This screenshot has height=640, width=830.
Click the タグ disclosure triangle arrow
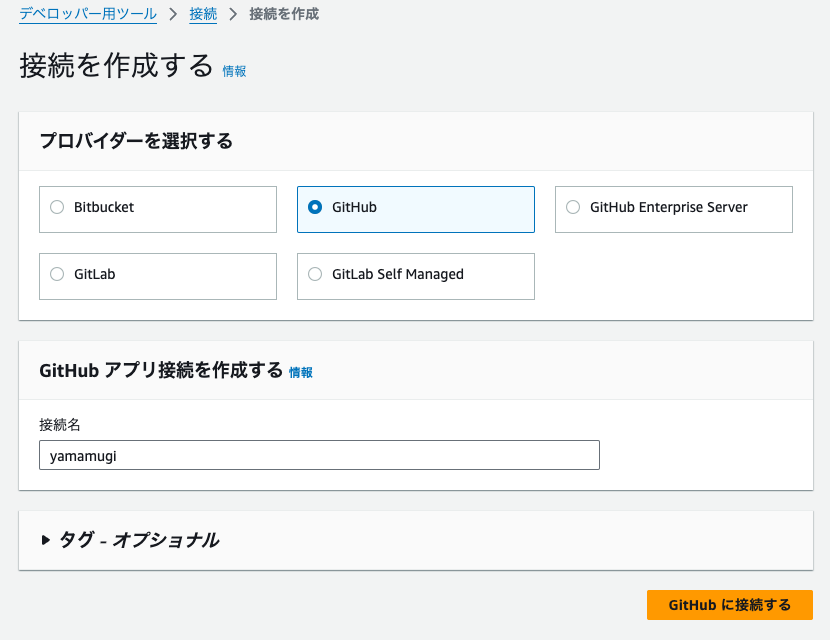[46, 540]
